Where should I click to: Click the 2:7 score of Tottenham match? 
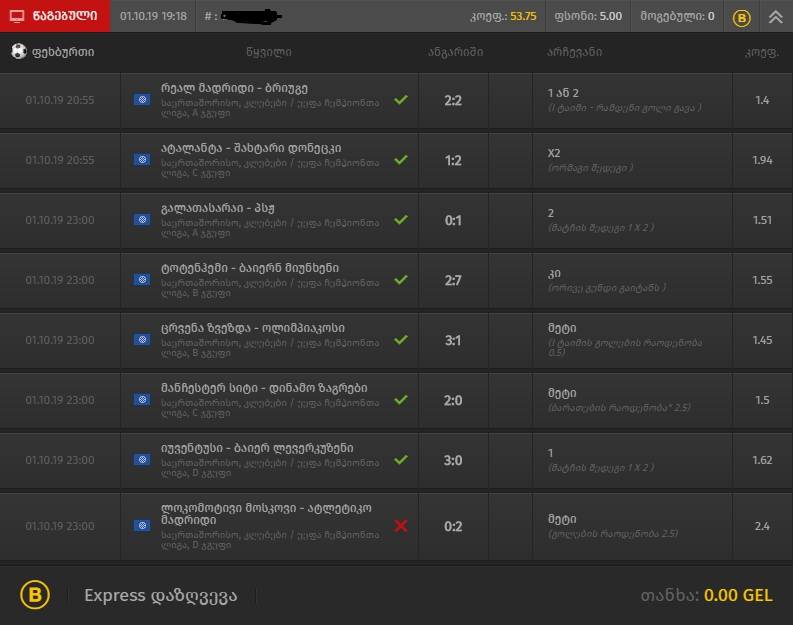point(453,280)
